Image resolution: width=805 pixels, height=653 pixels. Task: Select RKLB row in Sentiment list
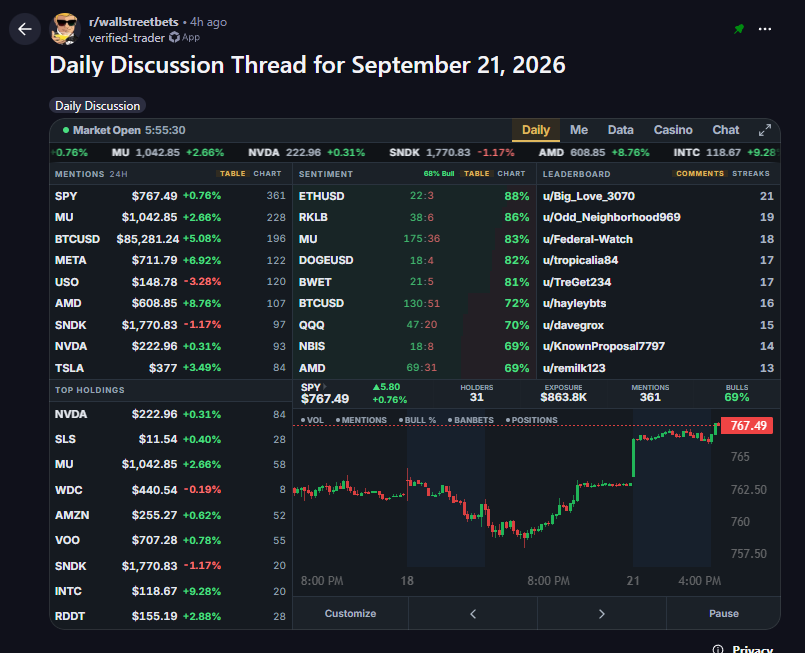[414, 218]
